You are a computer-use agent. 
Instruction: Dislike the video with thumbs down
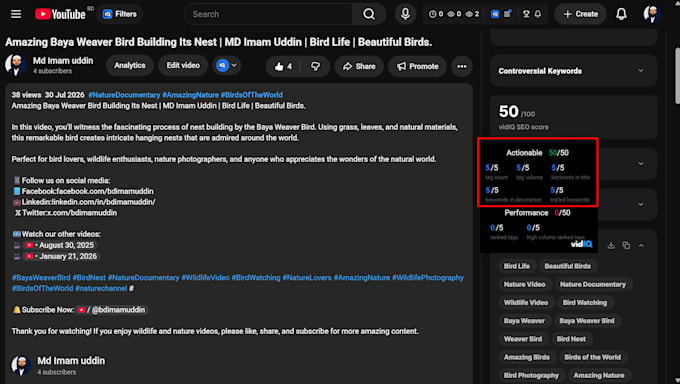(x=315, y=66)
